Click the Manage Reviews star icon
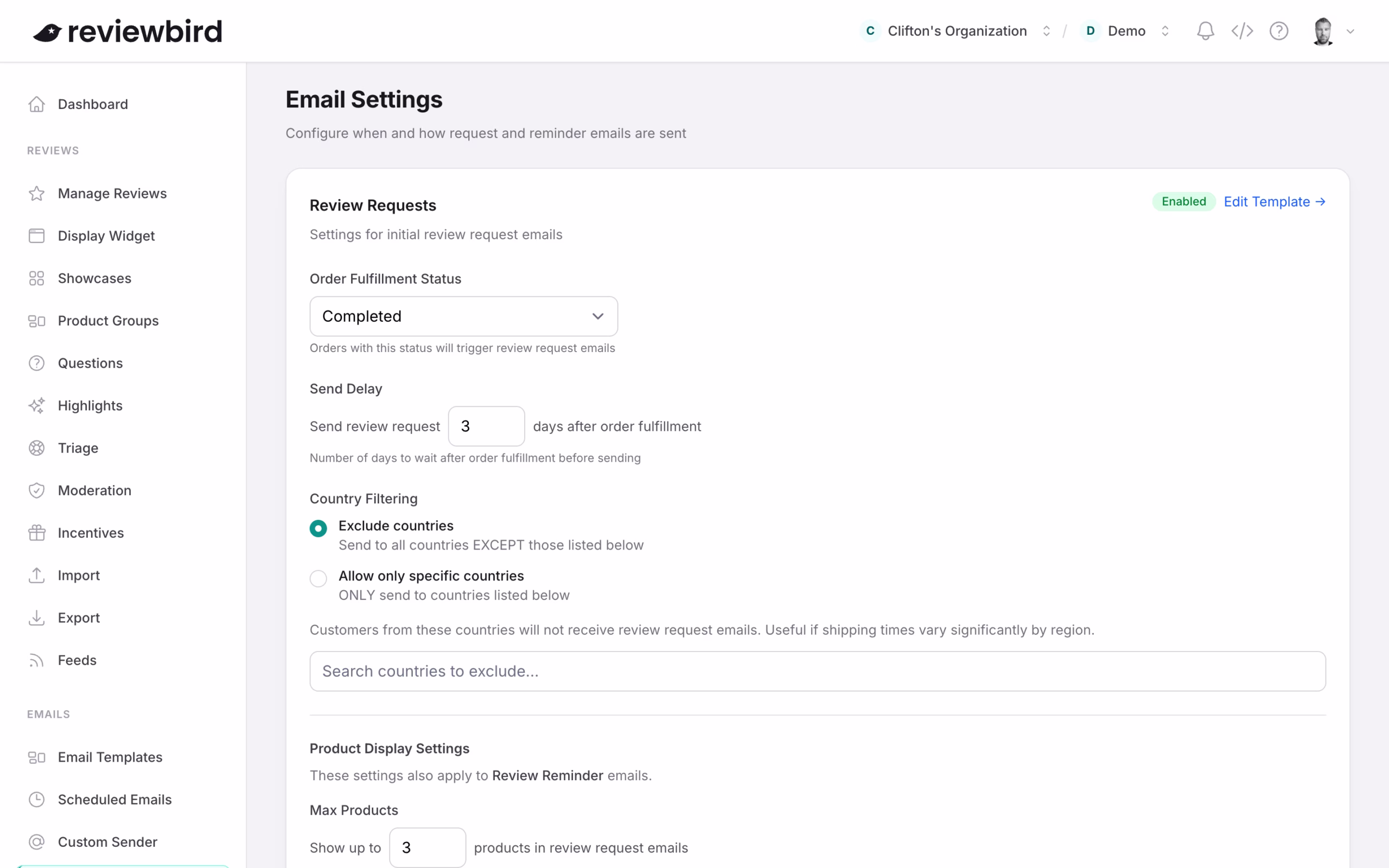 37,194
